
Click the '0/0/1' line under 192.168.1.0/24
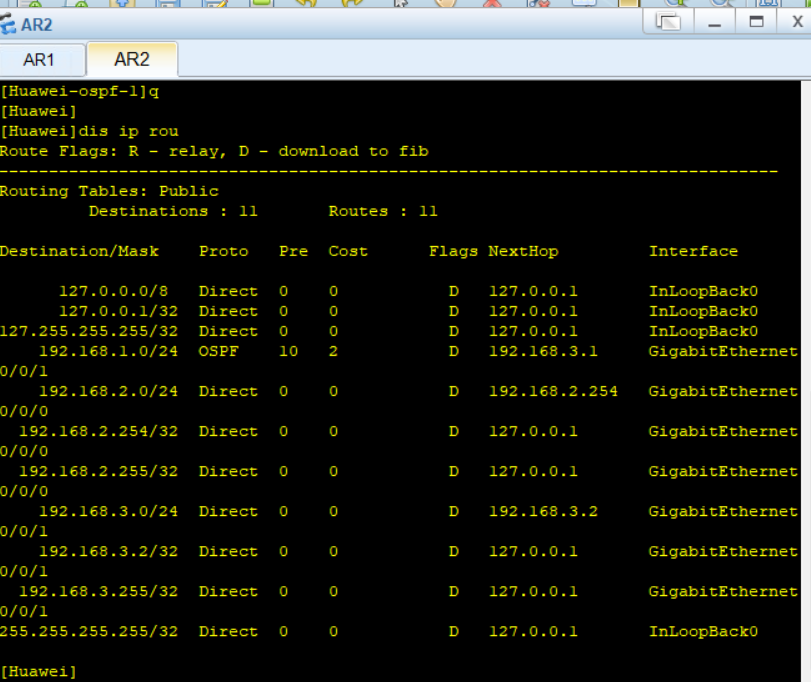click(24, 371)
